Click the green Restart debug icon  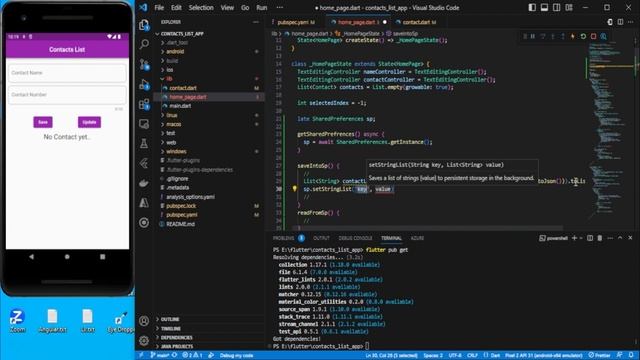pos(583,36)
